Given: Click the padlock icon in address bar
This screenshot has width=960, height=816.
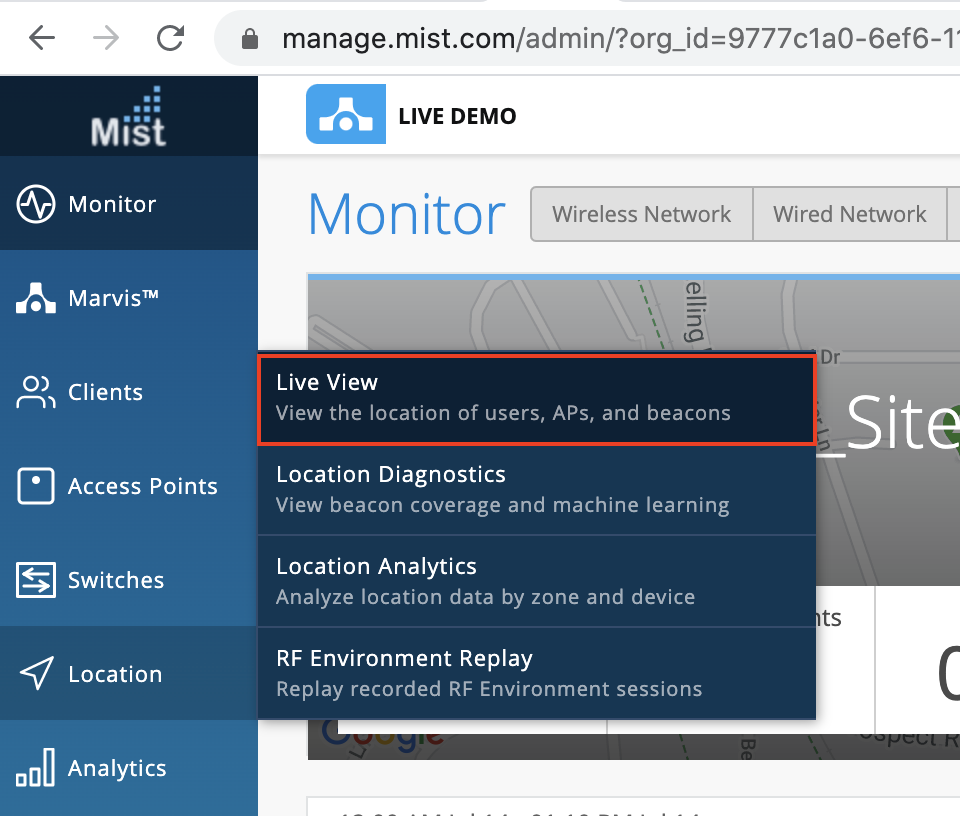Looking at the screenshot, I should (x=250, y=39).
